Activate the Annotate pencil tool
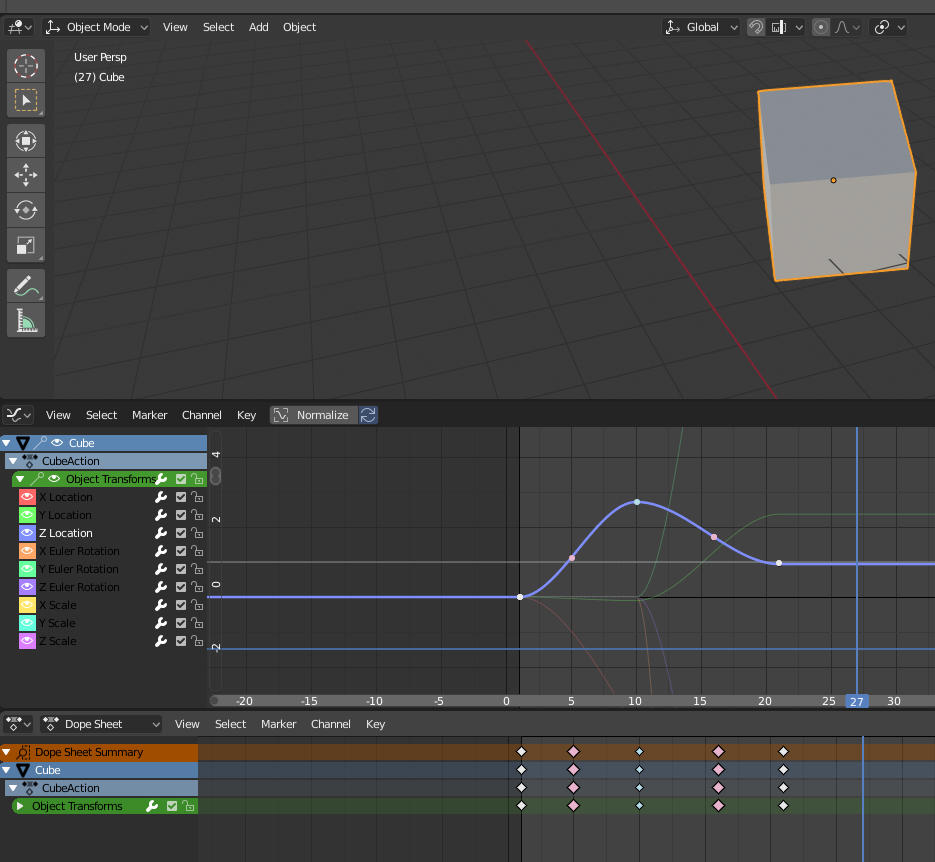 pyautogui.click(x=26, y=286)
